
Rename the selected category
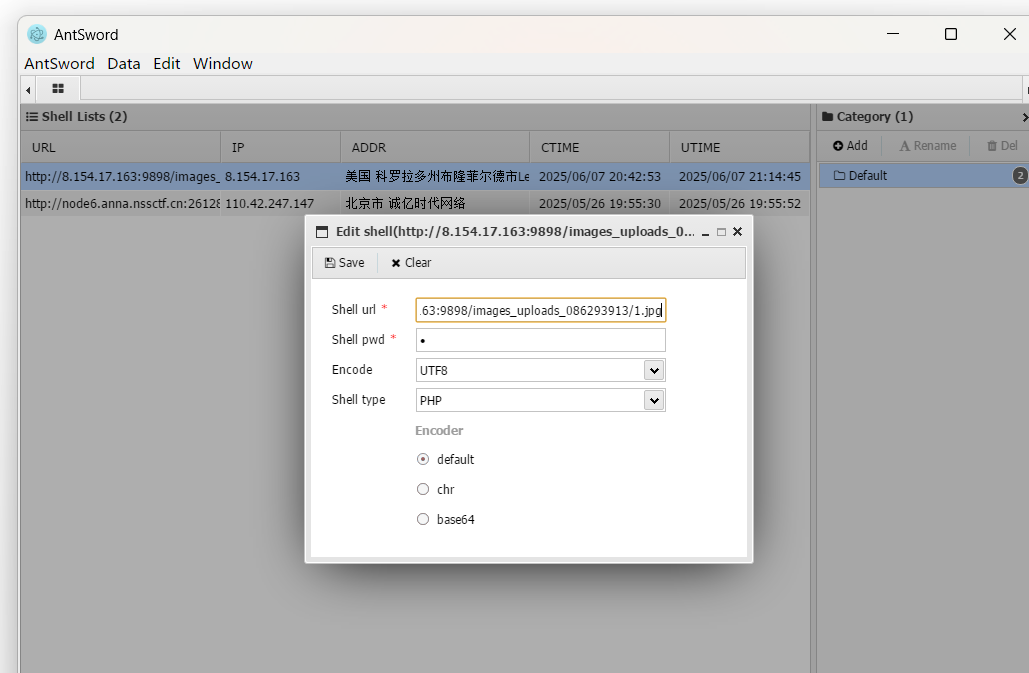[927, 146]
